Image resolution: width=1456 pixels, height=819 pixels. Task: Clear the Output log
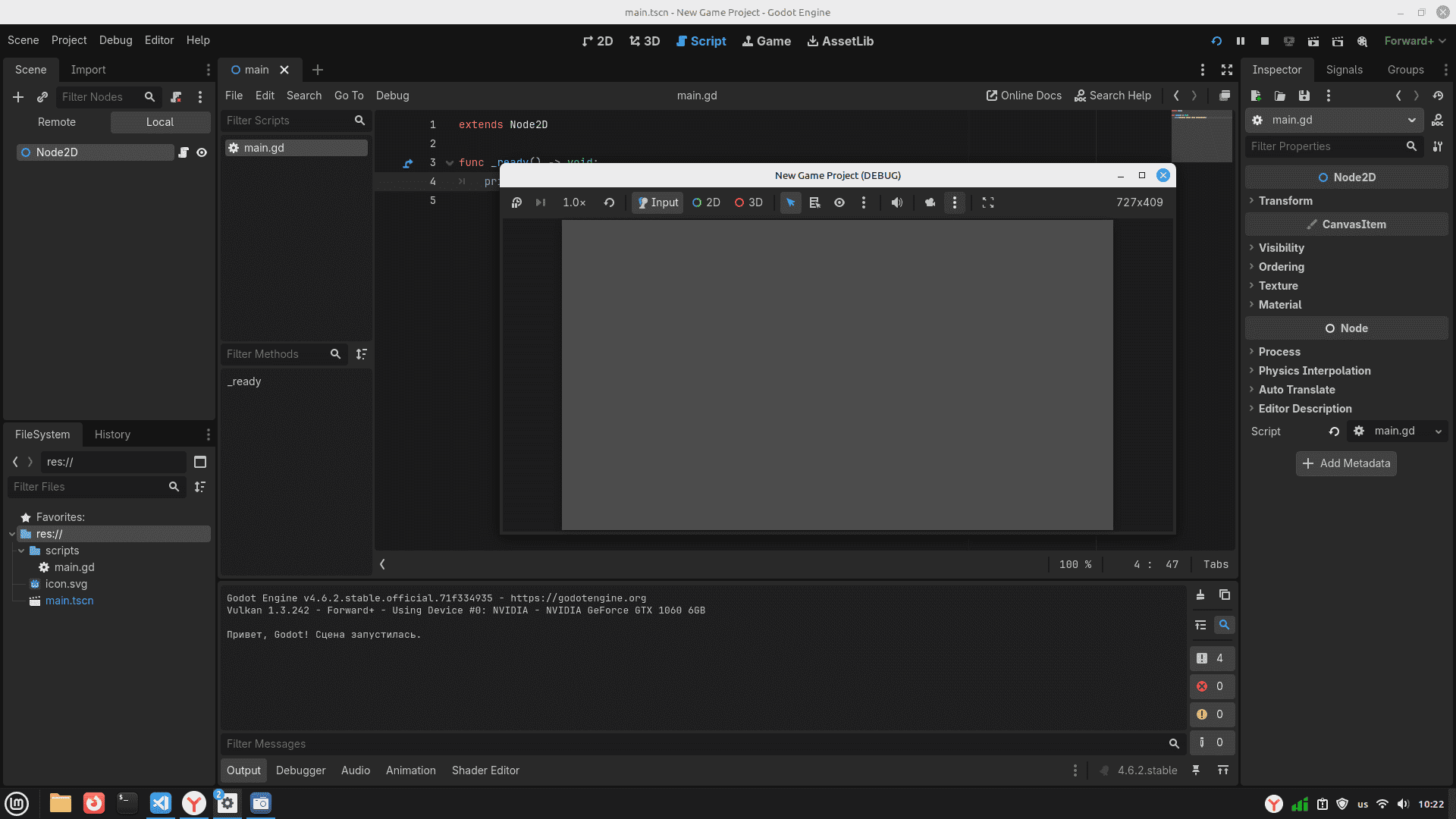pyautogui.click(x=1200, y=595)
